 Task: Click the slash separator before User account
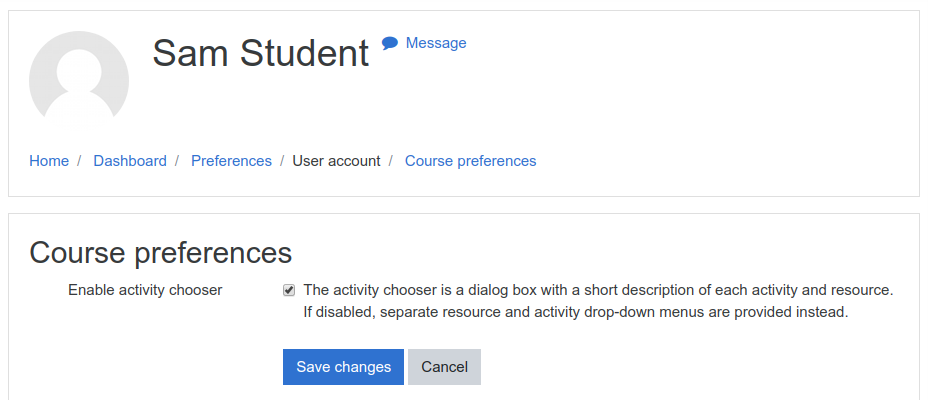[x=282, y=161]
